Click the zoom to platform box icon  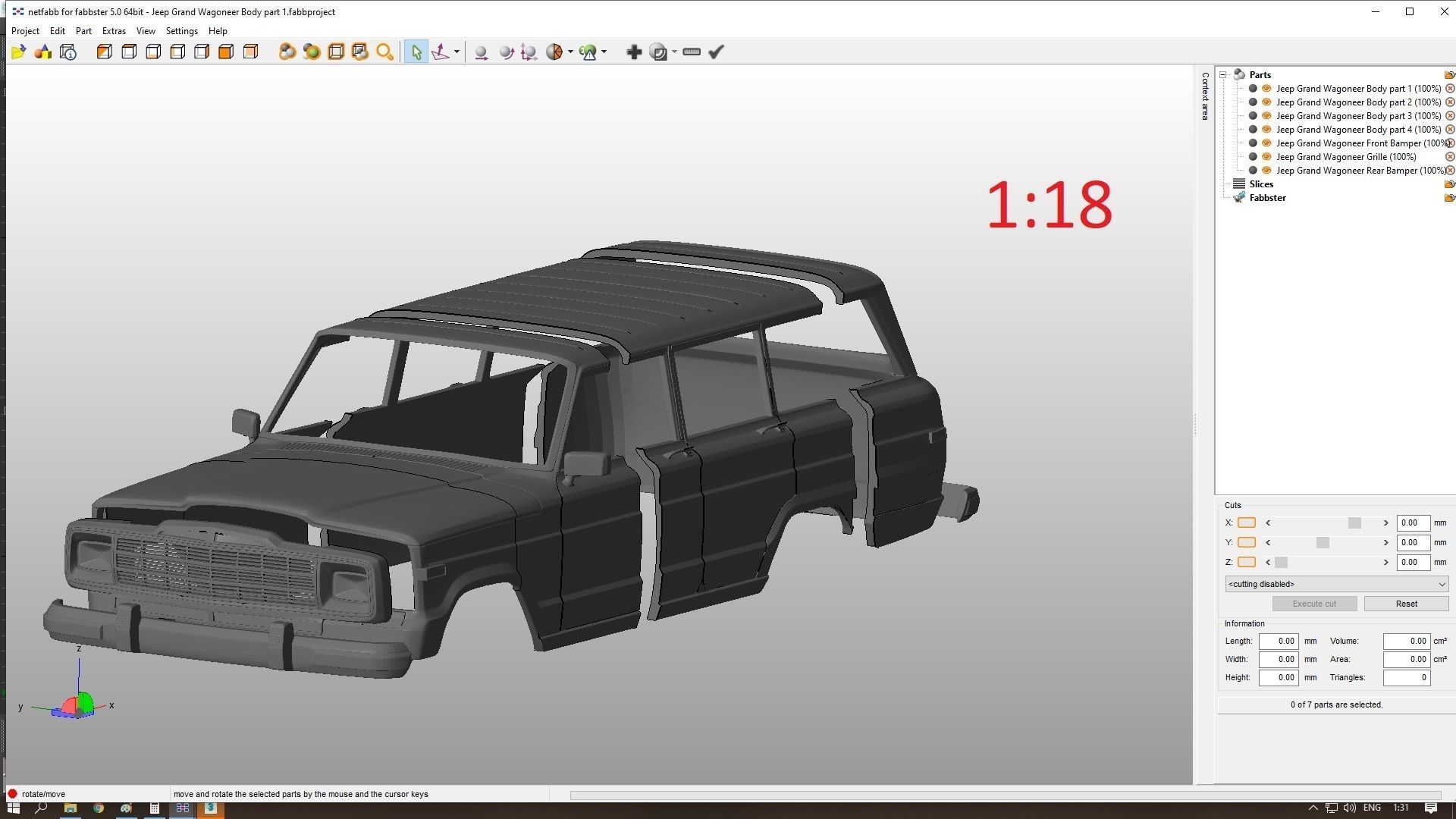point(336,52)
